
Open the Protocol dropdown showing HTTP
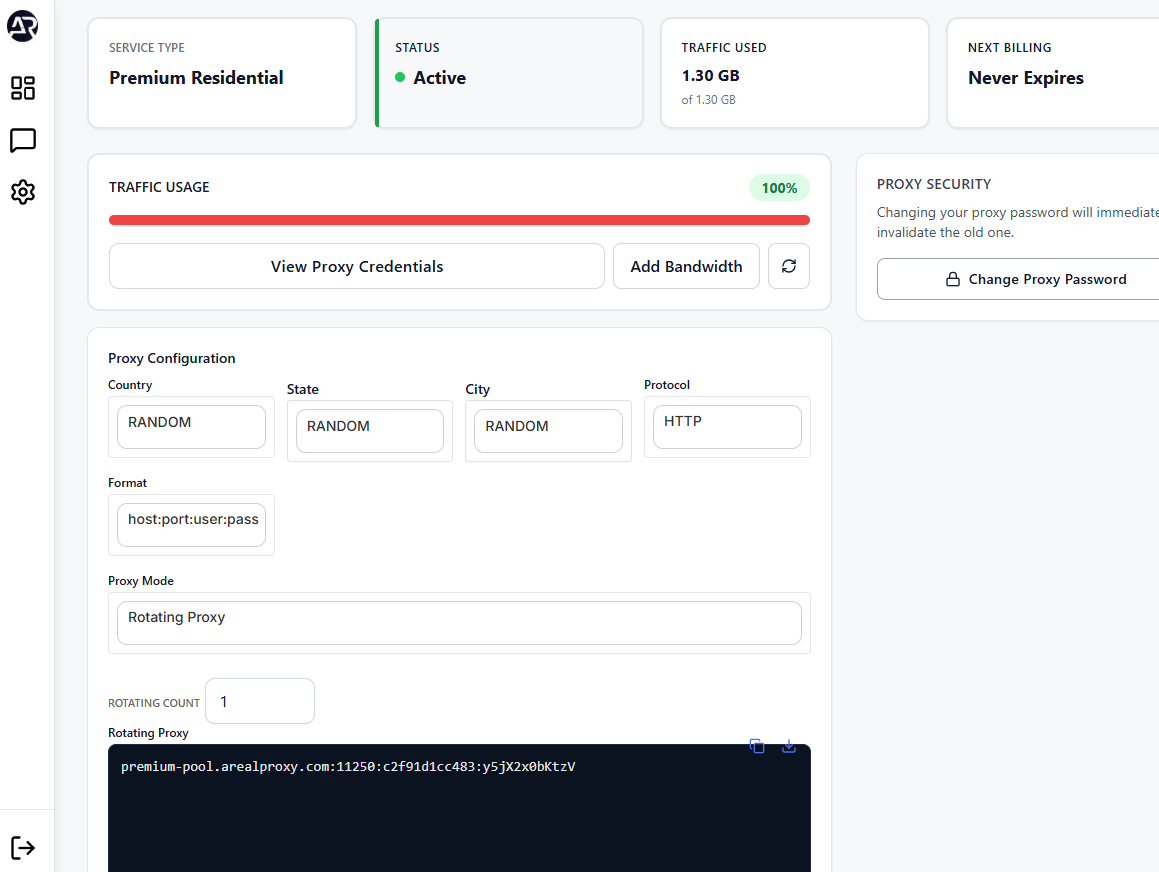click(x=727, y=426)
